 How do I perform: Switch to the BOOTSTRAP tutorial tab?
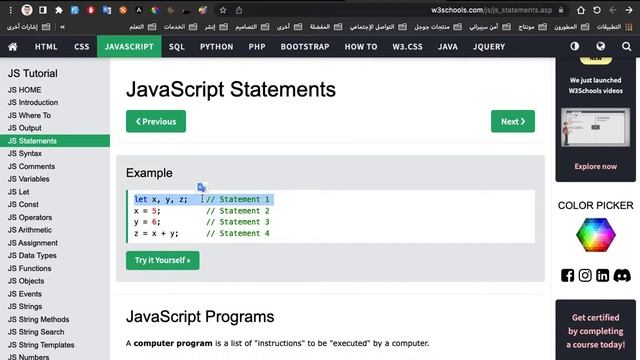coord(305,47)
